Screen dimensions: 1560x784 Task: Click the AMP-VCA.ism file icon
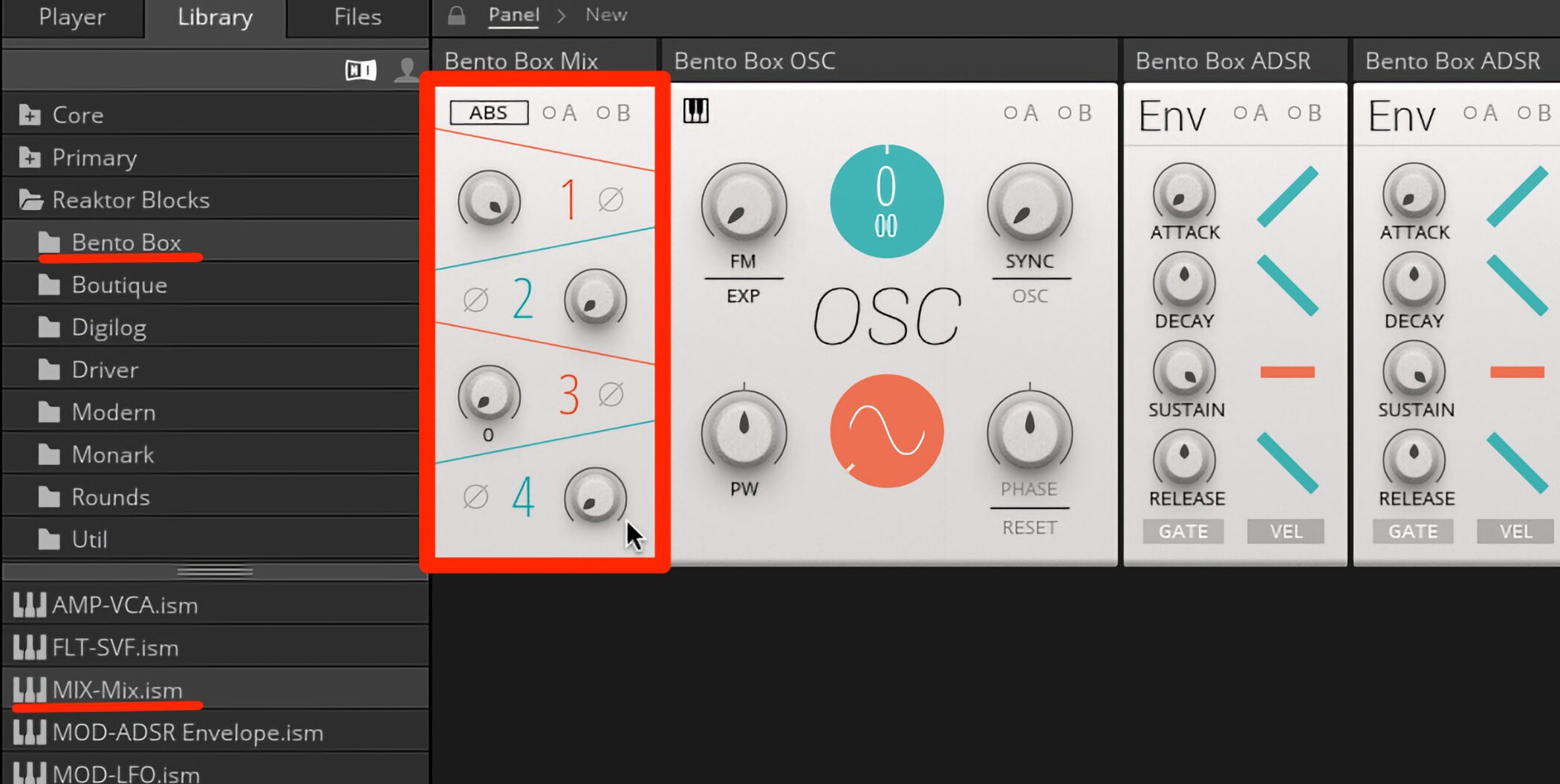(x=30, y=605)
